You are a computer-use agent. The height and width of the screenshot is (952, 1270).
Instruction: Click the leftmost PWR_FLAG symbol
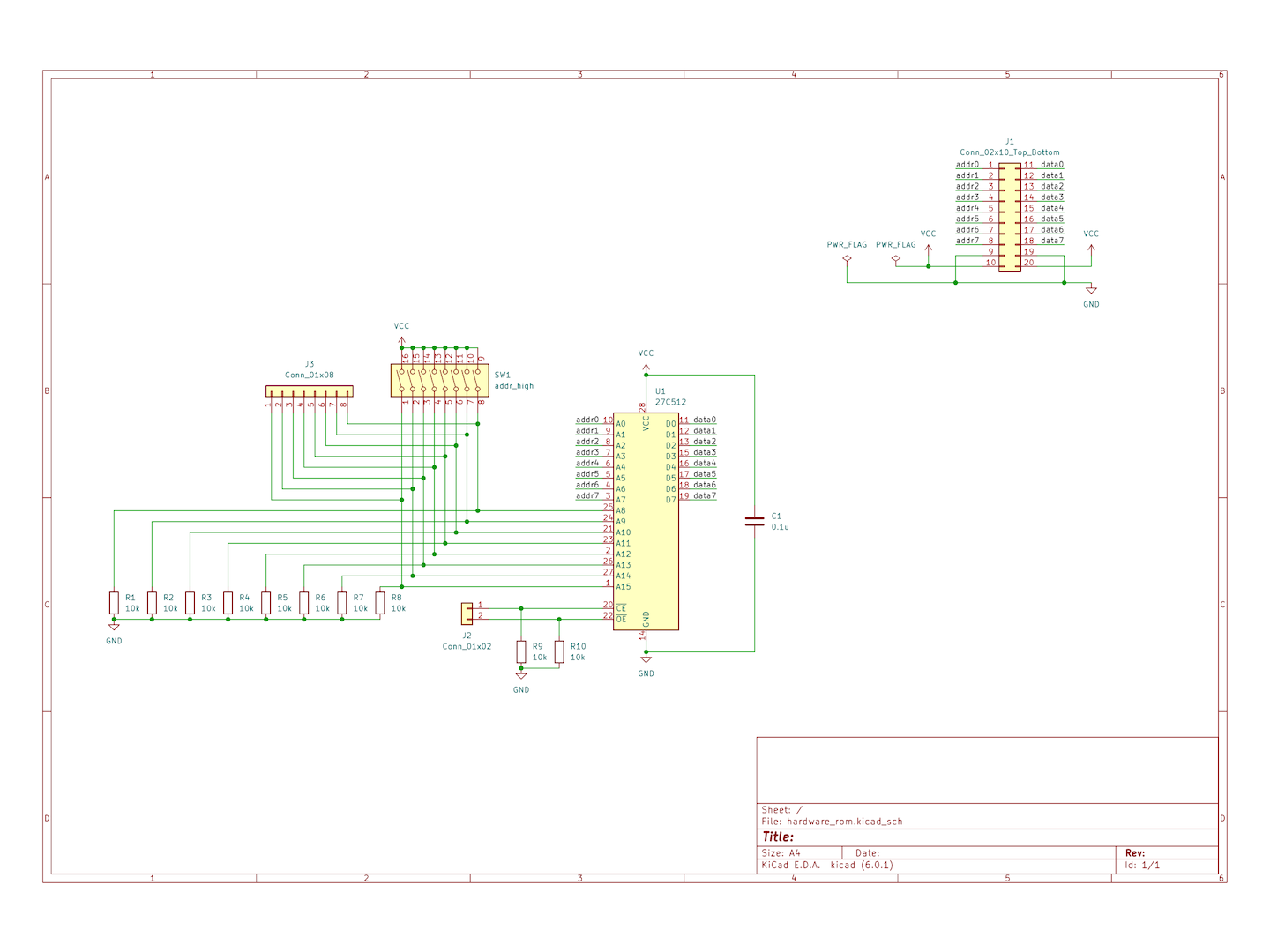click(847, 259)
